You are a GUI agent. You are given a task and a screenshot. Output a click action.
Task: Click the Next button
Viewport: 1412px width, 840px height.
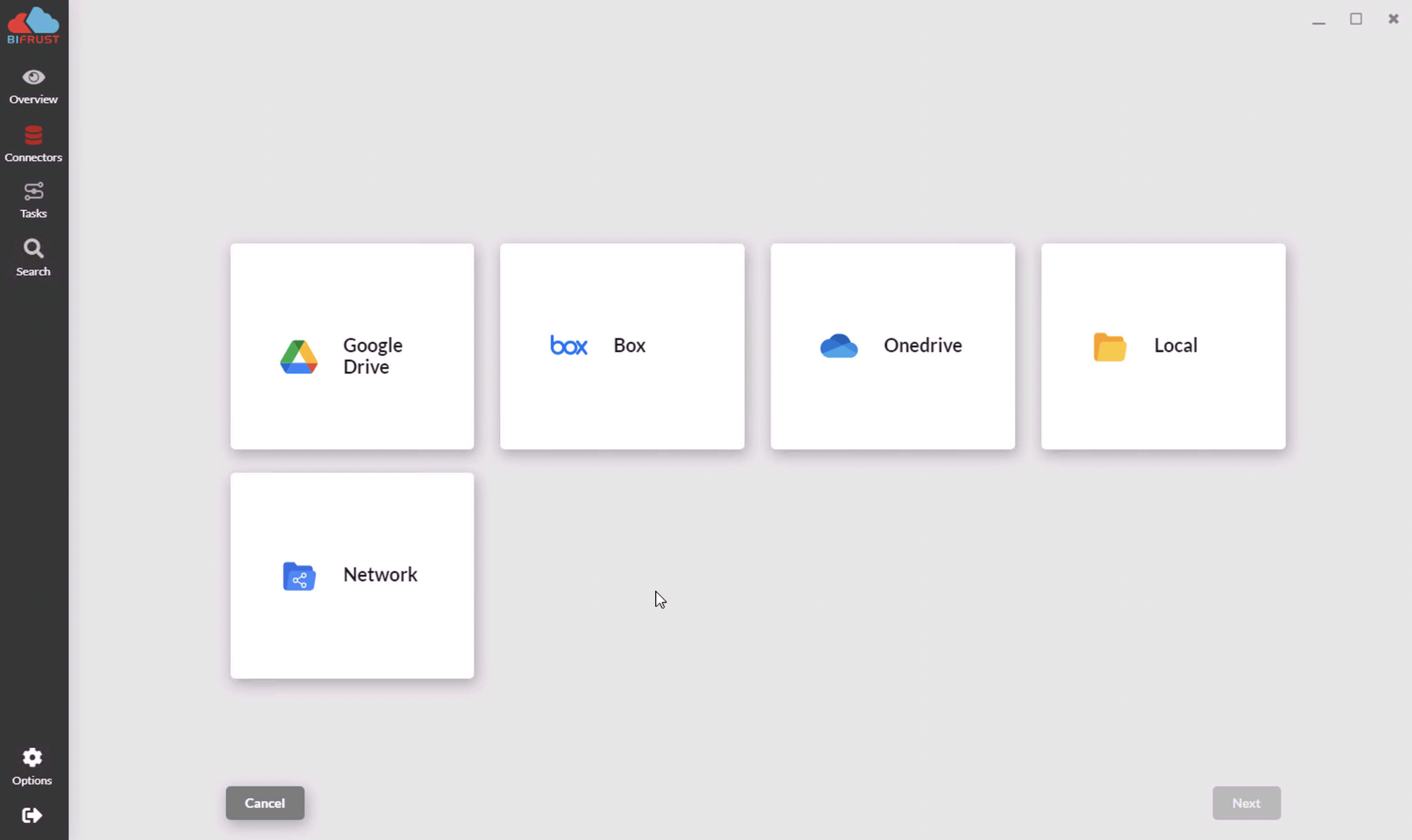click(x=1247, y=803)
